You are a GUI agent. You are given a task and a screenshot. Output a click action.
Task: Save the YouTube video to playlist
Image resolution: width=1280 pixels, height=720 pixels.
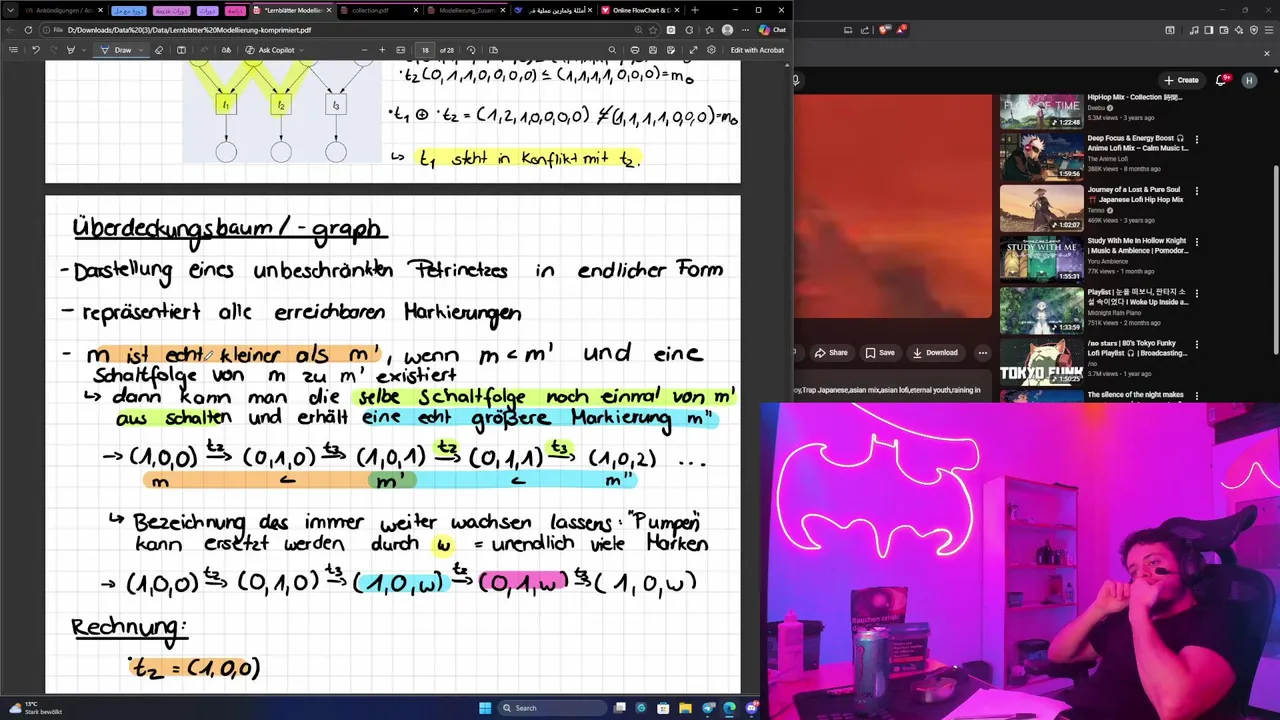coord(881,352)
